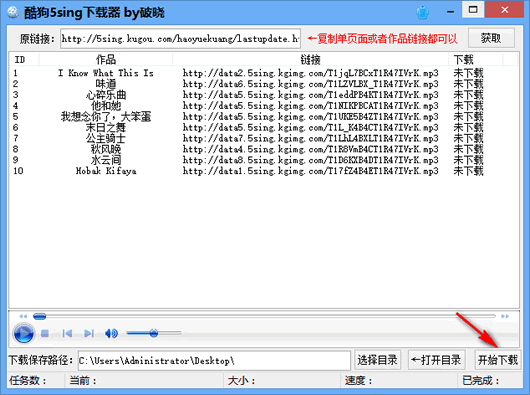Viewport: 530px width, 395px height.
Task: Stop playback with the square stop icon
Action: point(45,334)
